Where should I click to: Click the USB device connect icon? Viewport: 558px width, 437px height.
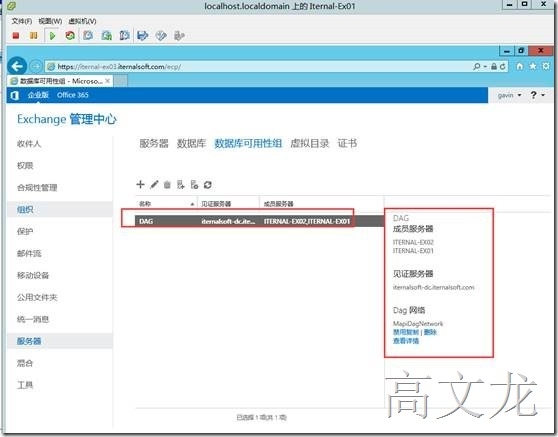[179, 36]
